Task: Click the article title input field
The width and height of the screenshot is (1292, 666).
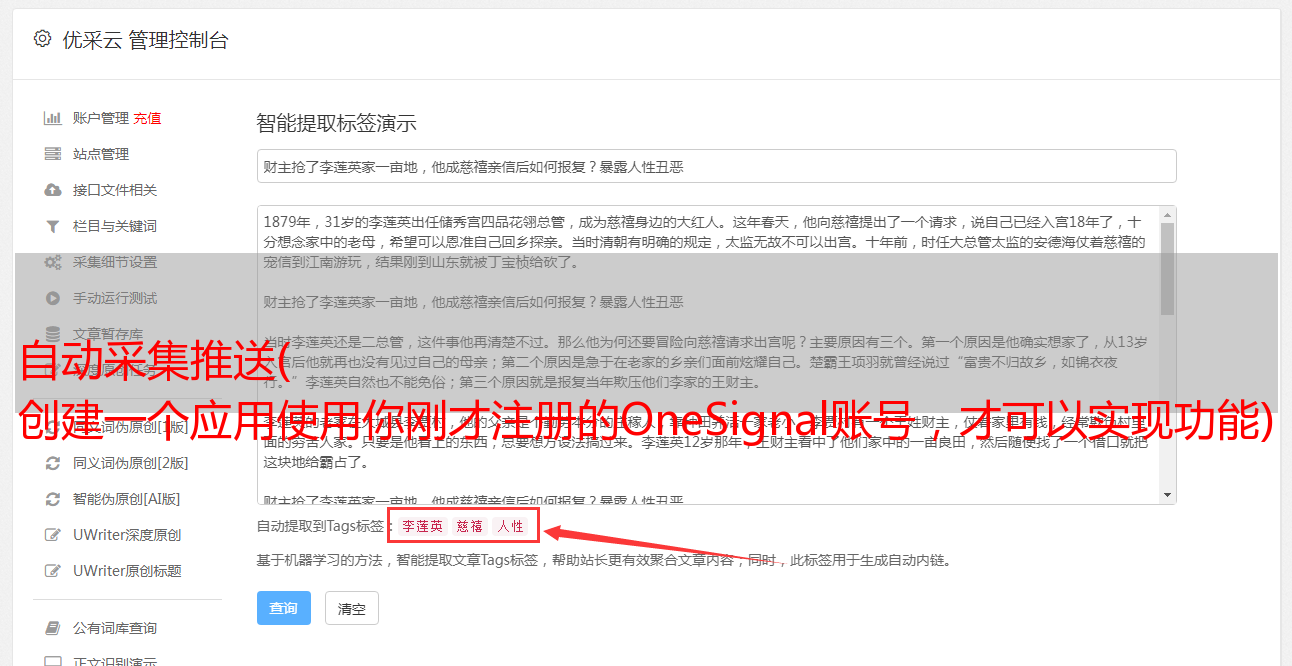Action: click(716, 166)
